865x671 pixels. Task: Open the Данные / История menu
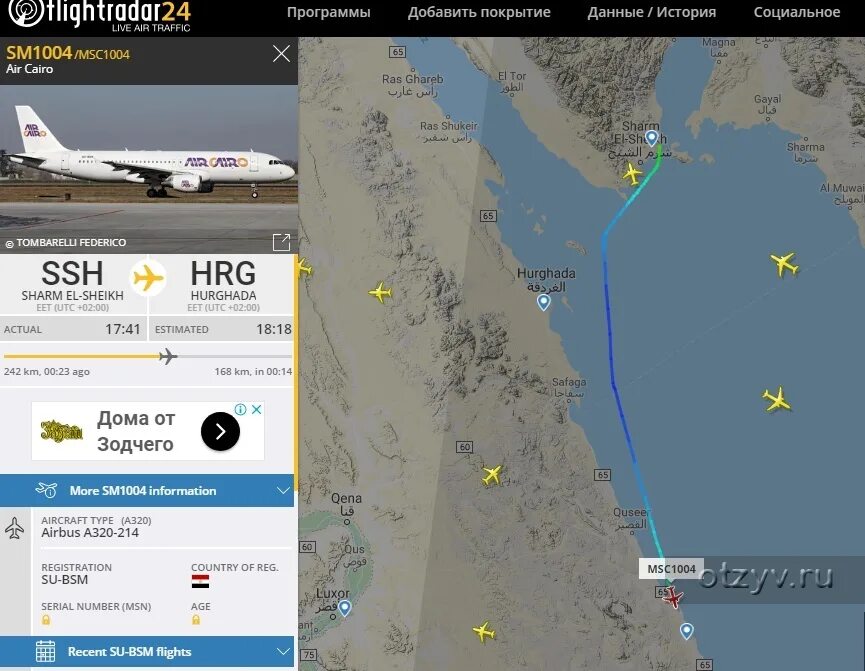(652, 12)
